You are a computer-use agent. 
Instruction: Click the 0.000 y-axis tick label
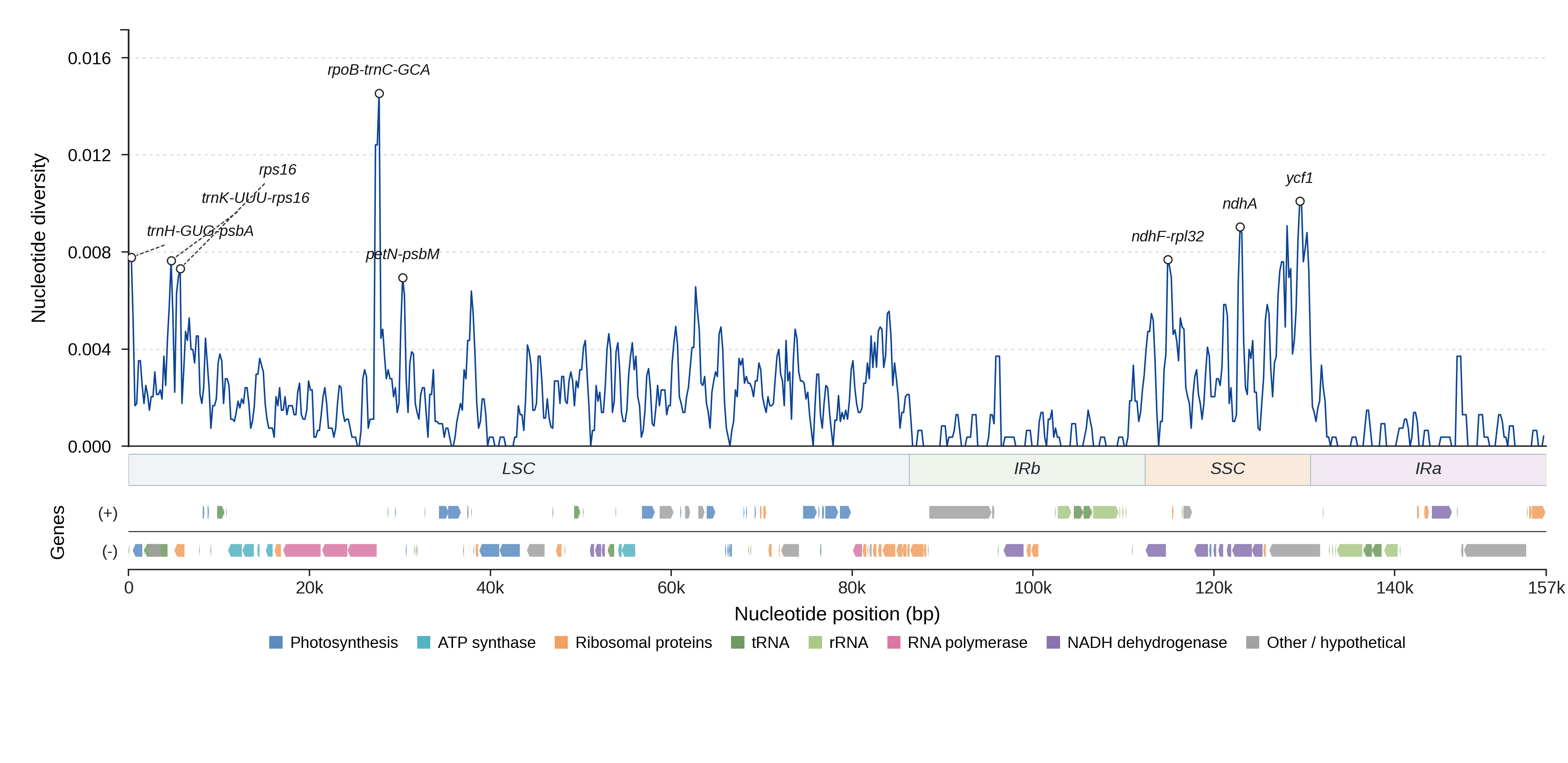coord(90,447)
